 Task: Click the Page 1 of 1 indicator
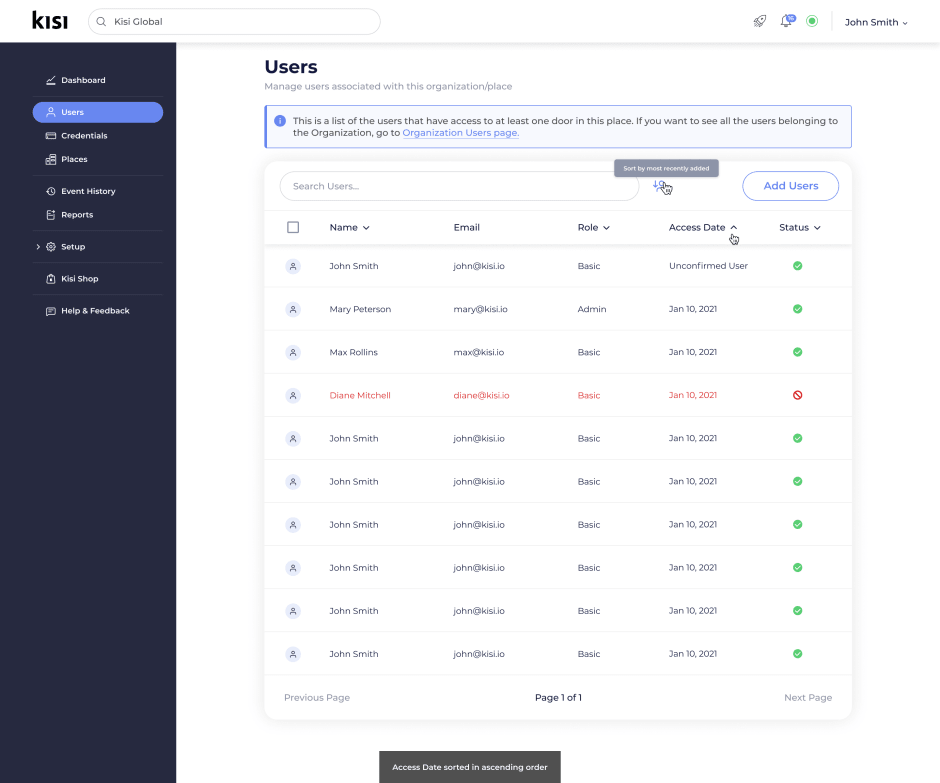[558, 697]
